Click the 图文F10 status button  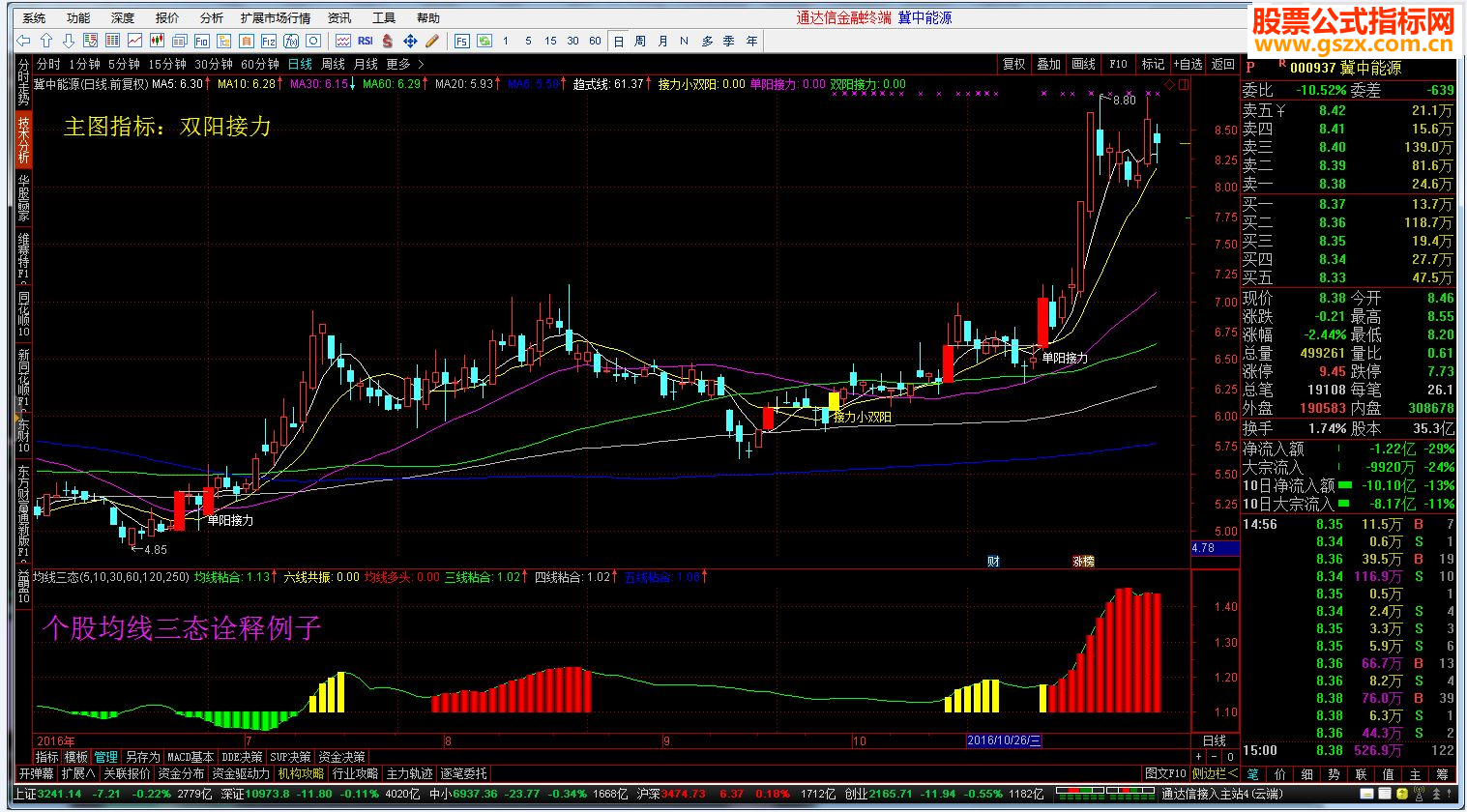tap(1164, 773)
